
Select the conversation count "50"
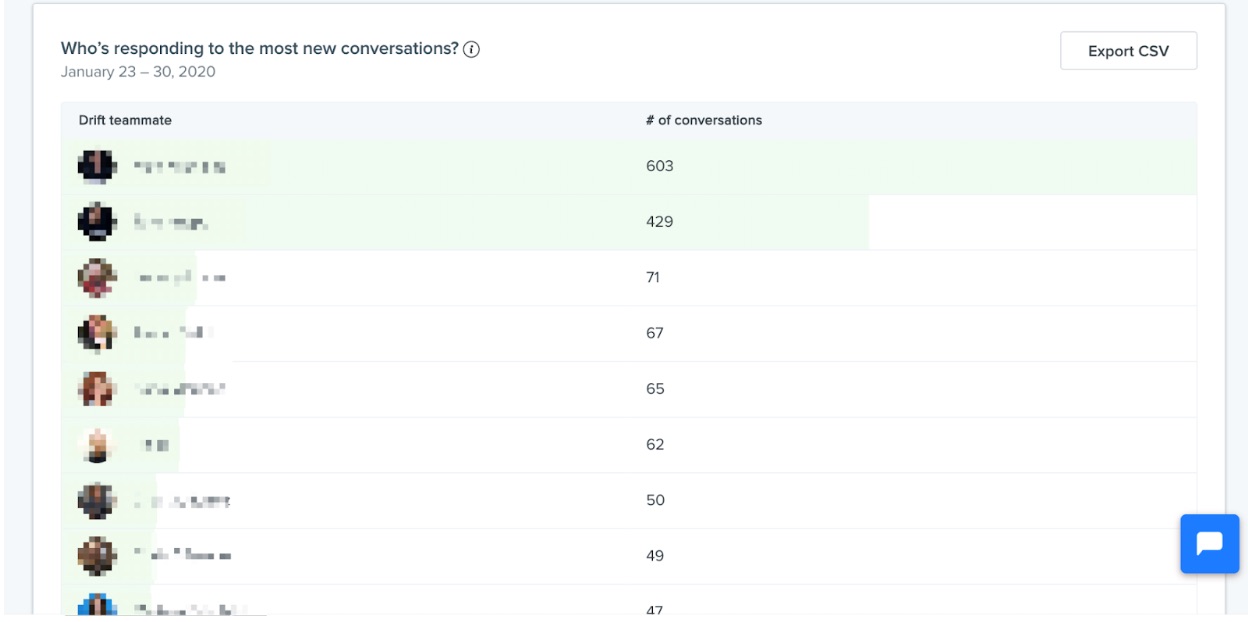pos(655,500)
